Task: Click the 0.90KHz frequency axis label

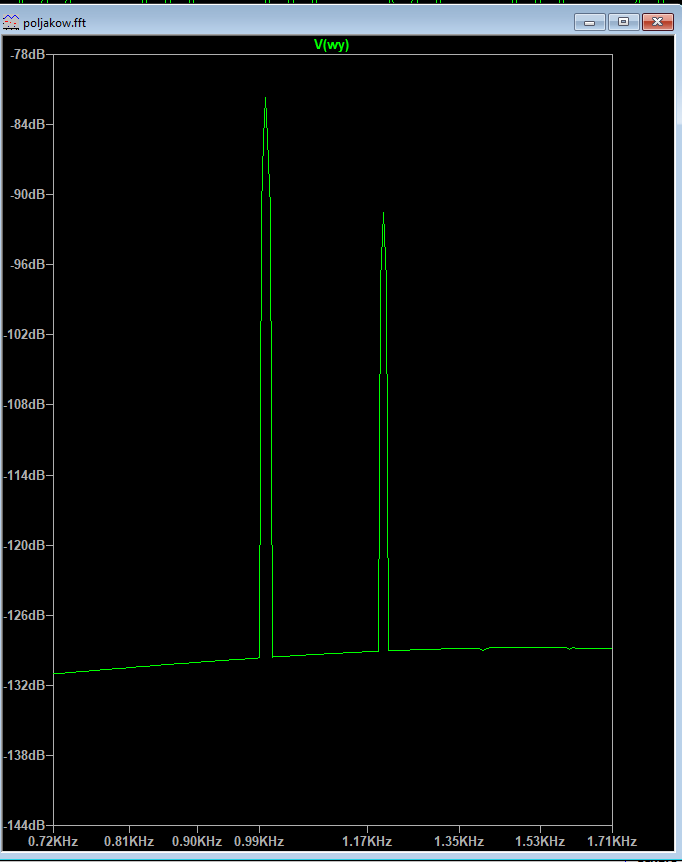Action: [196, 841]
